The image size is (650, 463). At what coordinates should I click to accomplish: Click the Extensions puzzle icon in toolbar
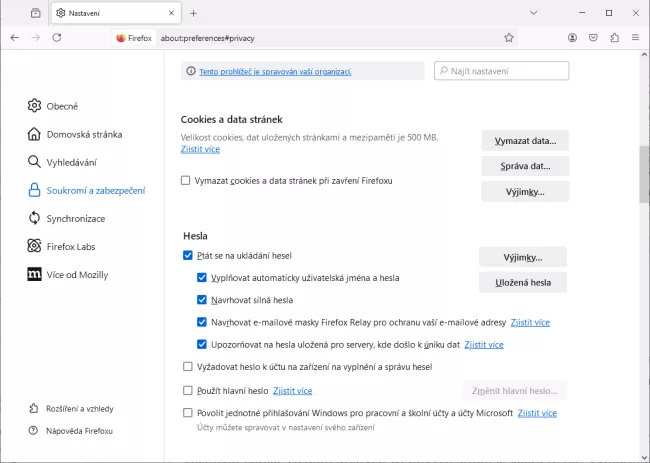(614, 37)
